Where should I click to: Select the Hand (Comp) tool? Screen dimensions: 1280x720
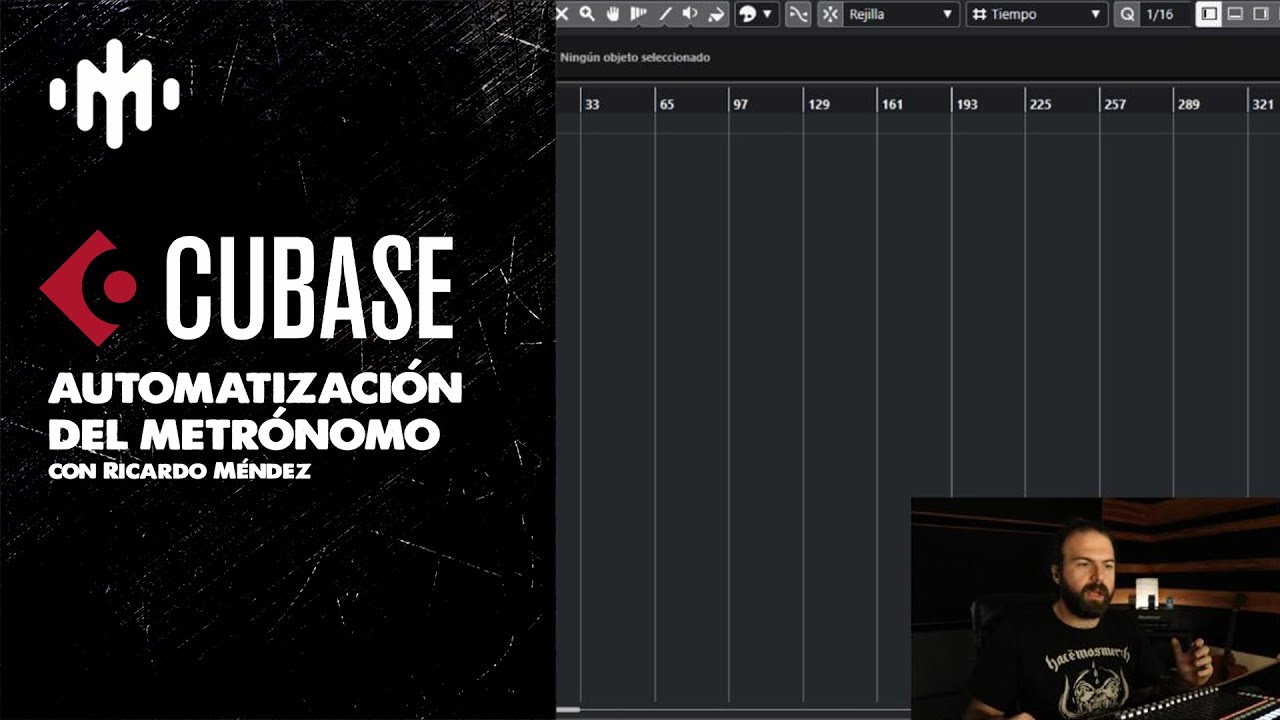pyautogui.click(x=613, y=14)
